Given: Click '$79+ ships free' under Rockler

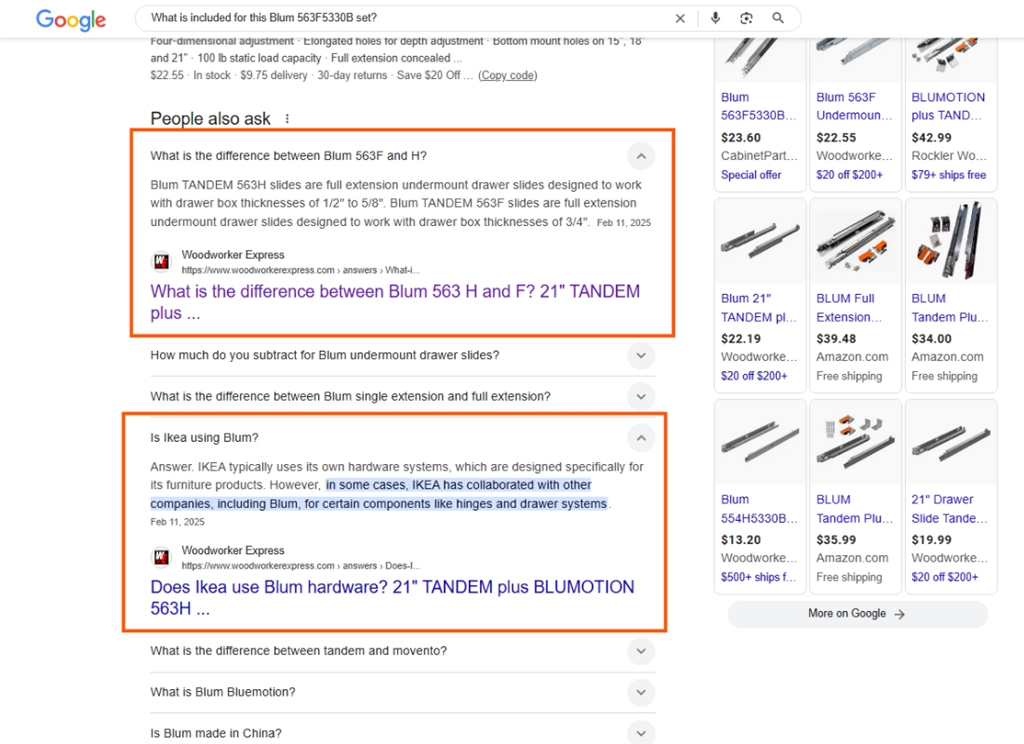Looking at the screenshot, I should (x=949, y=175).
